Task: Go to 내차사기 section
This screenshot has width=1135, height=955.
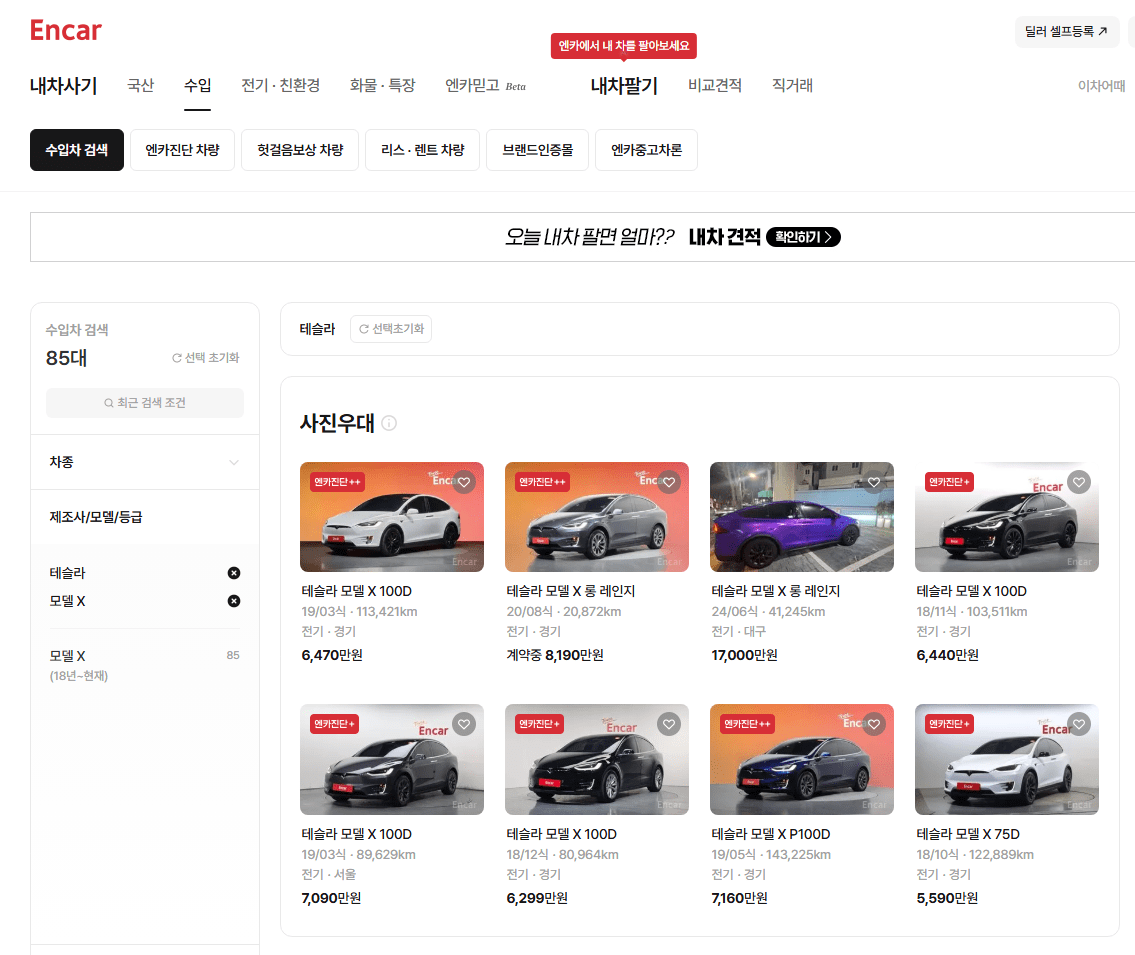Action: tap(64, 85)
